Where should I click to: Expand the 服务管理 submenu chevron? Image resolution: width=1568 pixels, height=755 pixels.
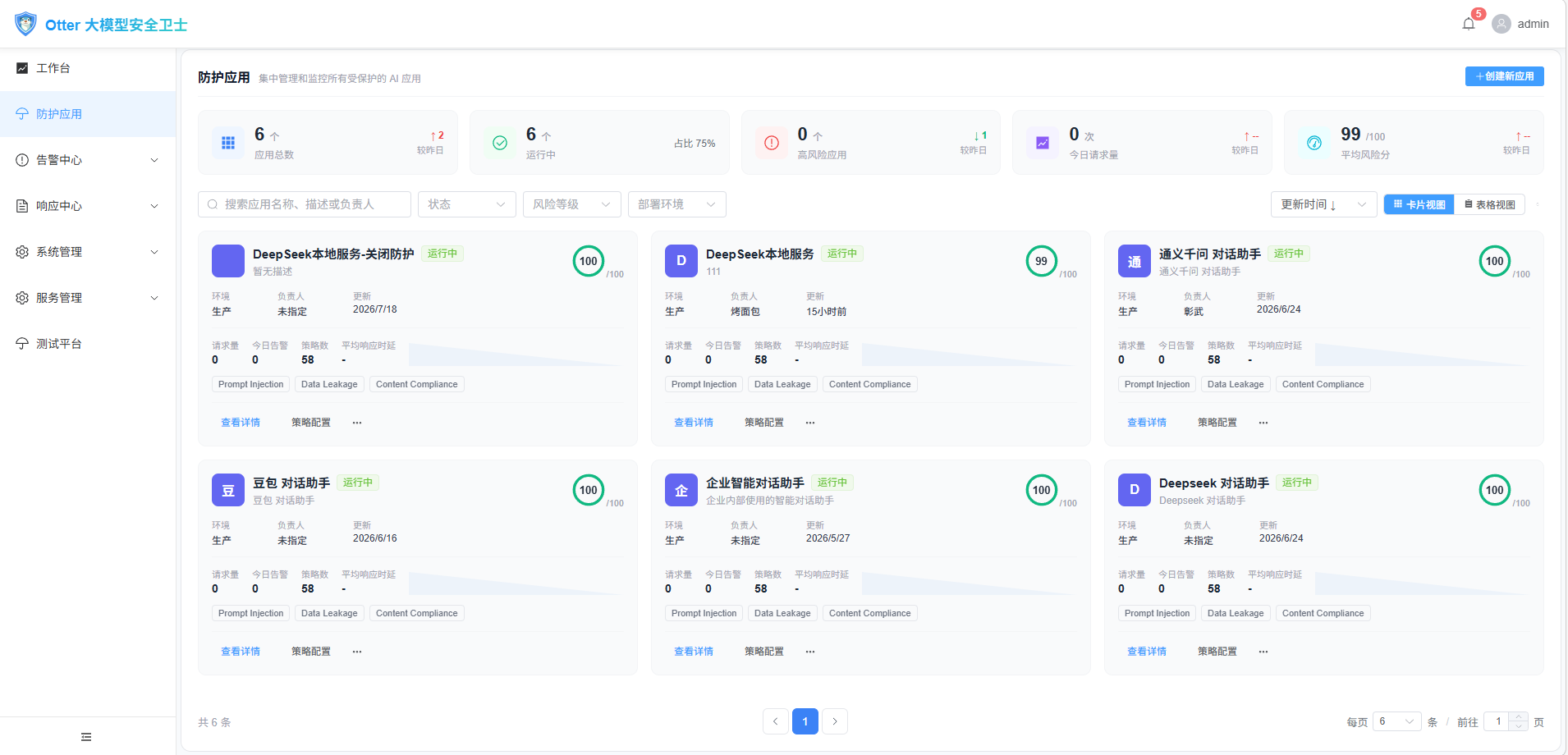(x=154, y=298)
